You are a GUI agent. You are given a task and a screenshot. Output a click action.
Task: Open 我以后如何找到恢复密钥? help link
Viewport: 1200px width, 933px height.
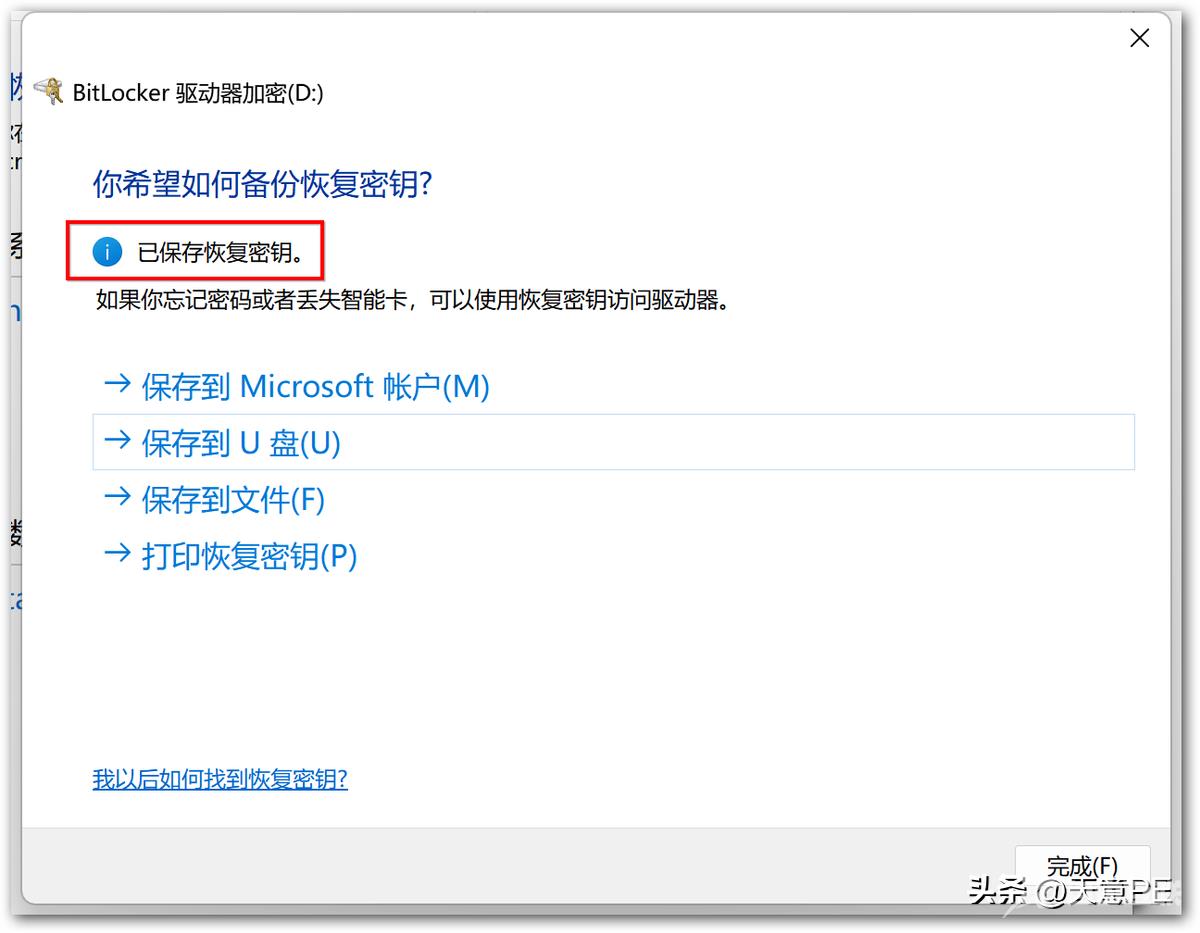tap(220, 779)
